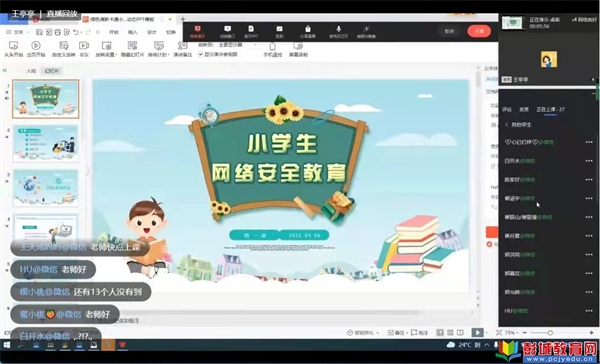The width and height of the screenshot is (600, 364).
Task: Toggle the microphone in live toolbar
Action: [x=339, y=29]
